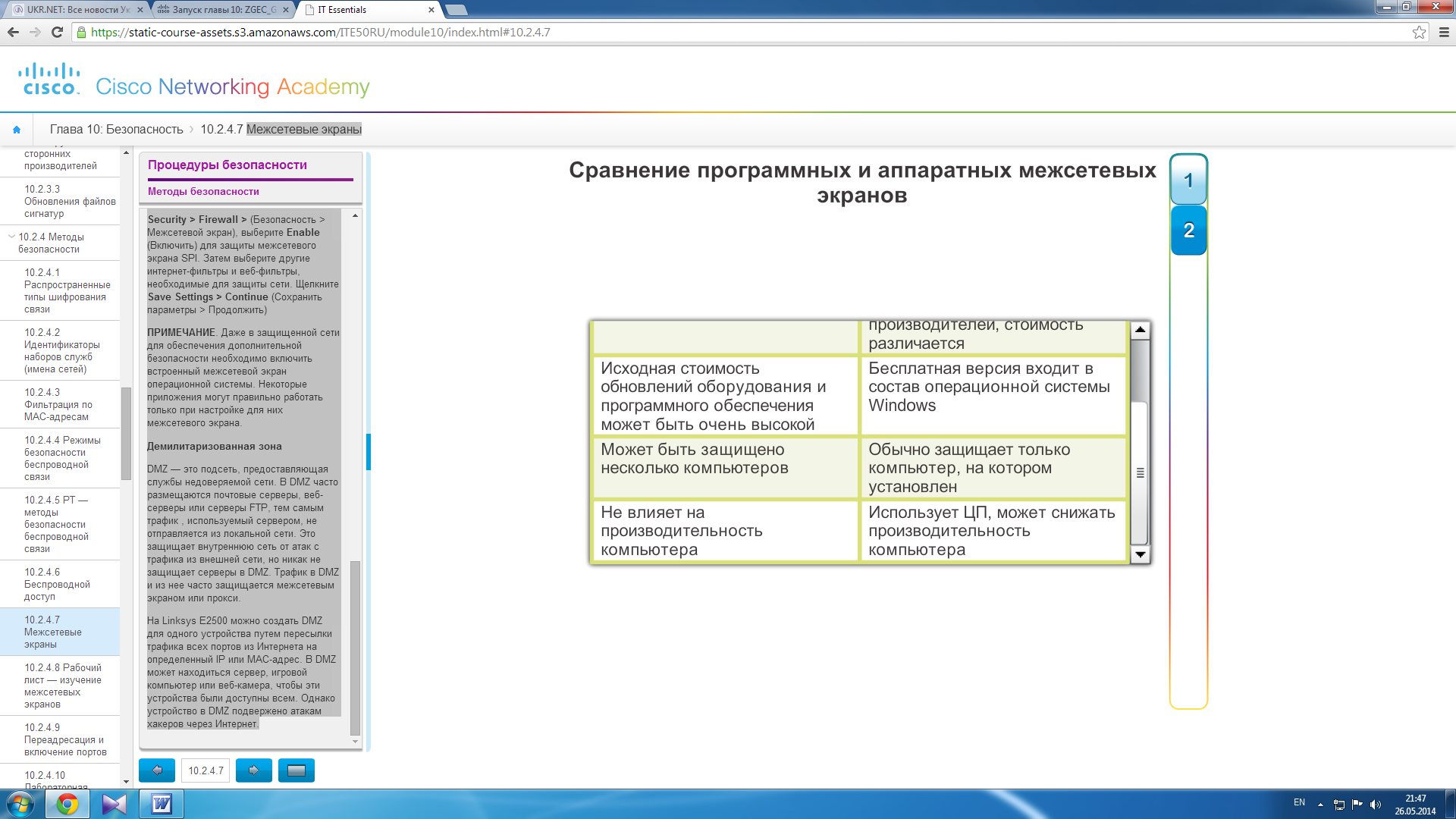Open 10.2.4.3 Фильтрация по MAC-адресам
The height and width of the screenshot is (819, 1456).
60,404
